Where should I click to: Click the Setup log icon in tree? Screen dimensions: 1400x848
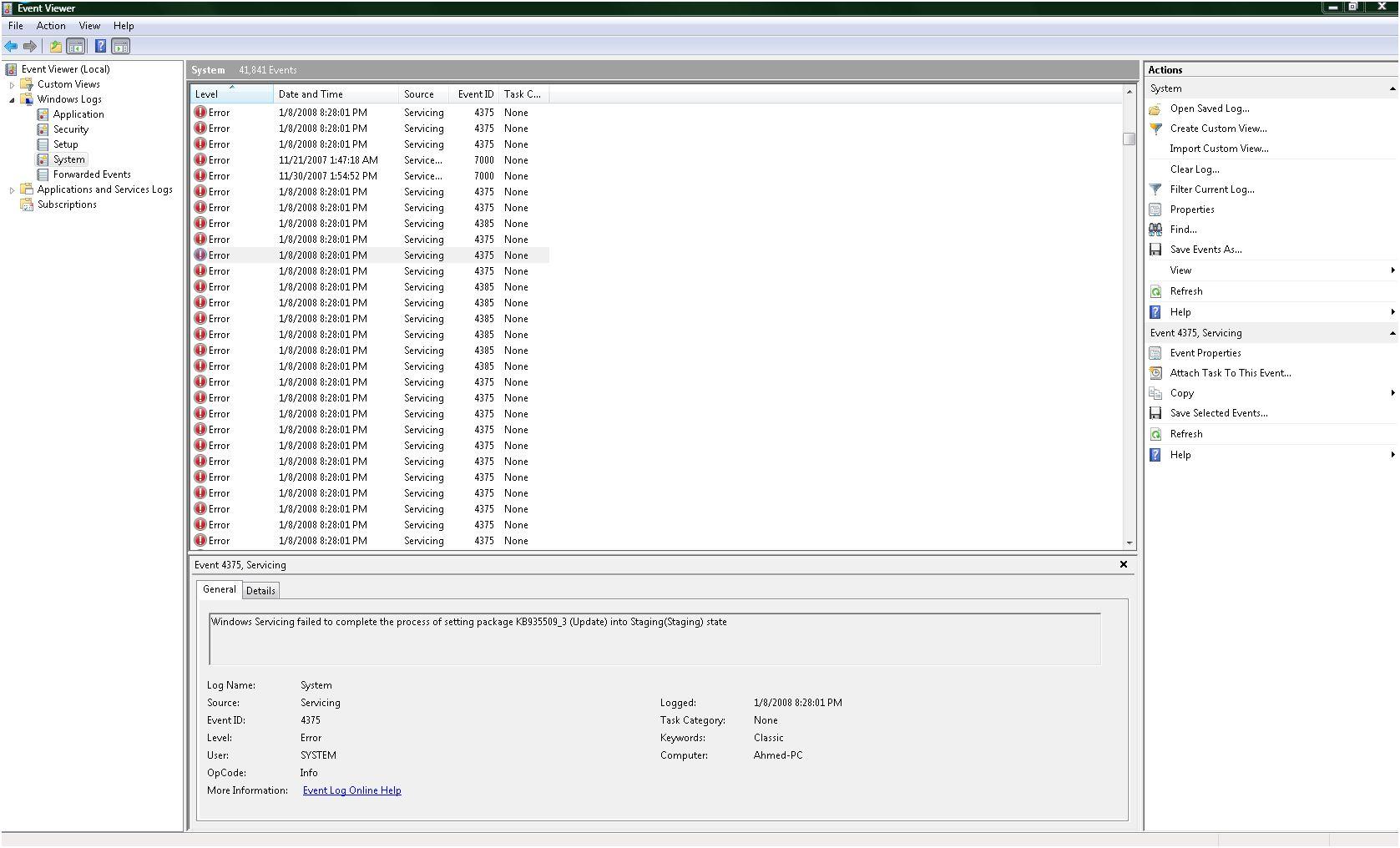point(43,144)
